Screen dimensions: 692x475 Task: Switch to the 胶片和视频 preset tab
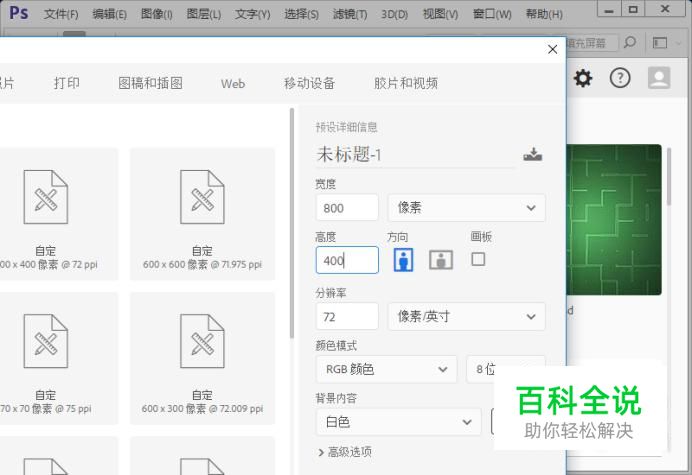coord(406,83)
